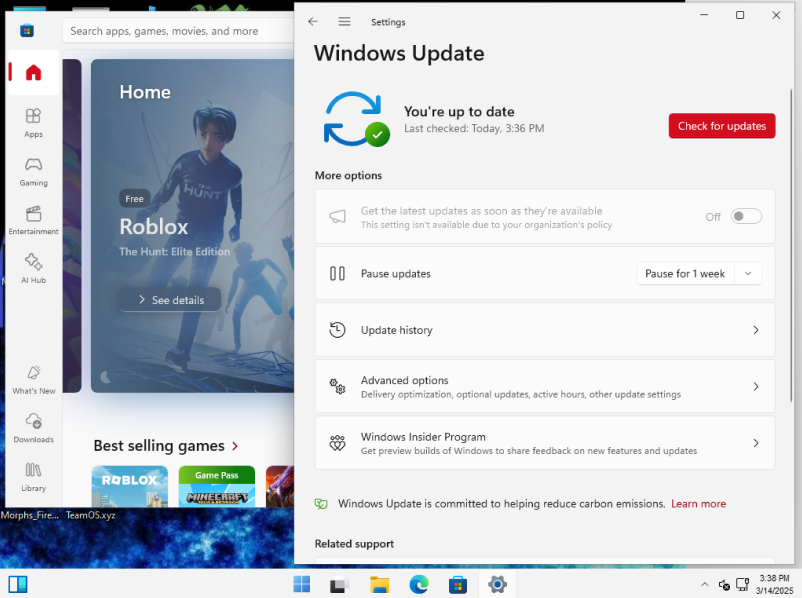Open the Learn more carbon emissions link
802x598 pixels.
click(698, 504)
